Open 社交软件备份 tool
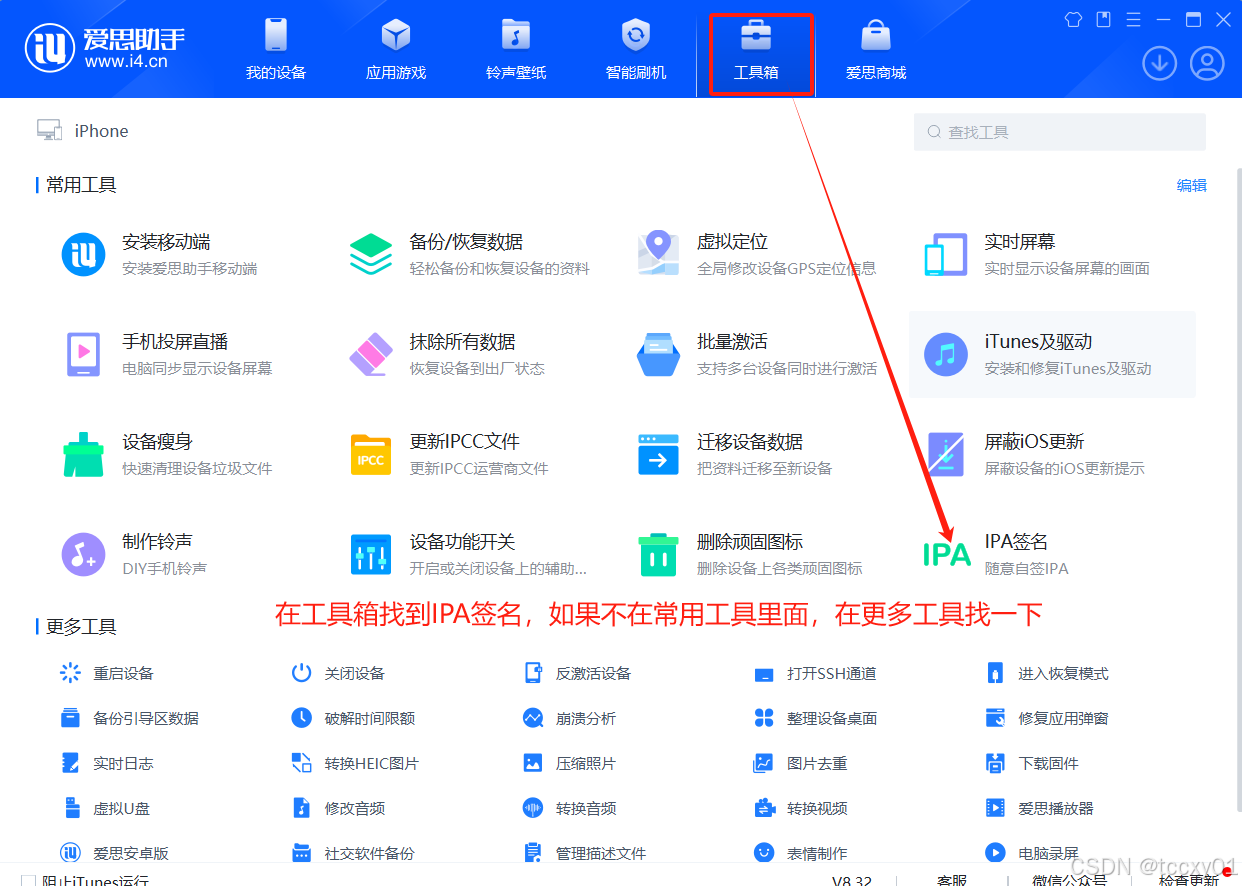The width and height of the screenshot is (1242, 886). tap(354, 853)
